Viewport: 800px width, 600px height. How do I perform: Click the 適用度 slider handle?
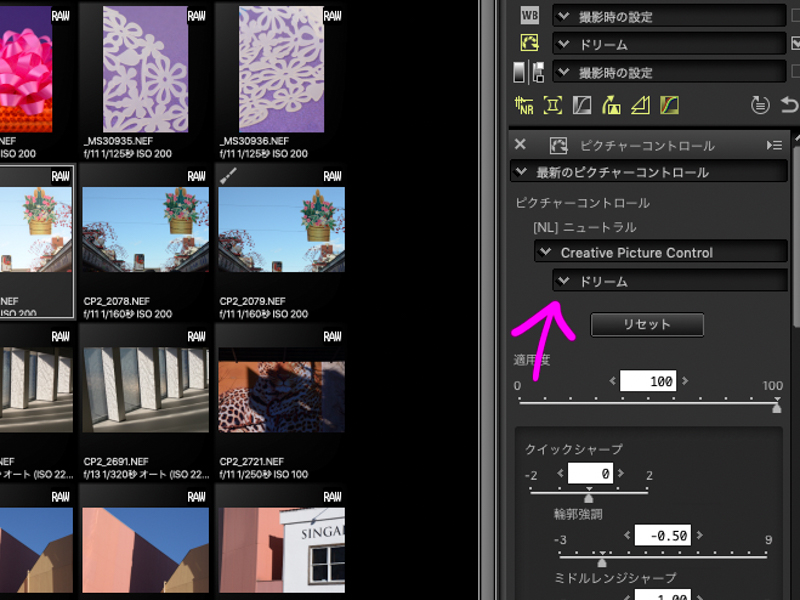point(777,407)
